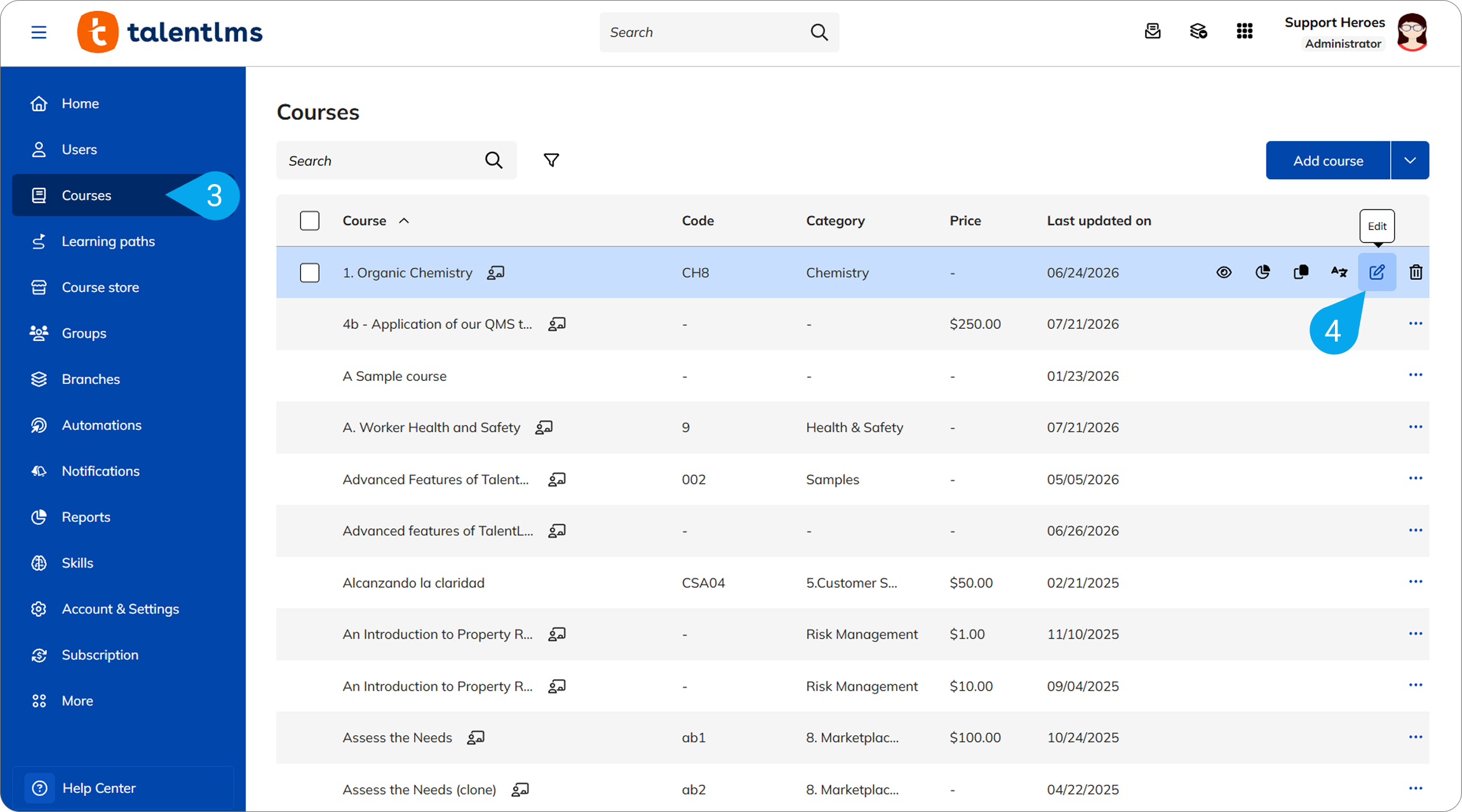This screenshot has height=812, width=1462.
Task: Open more options for 4b - Application row
Action: tap(1416, 324)
